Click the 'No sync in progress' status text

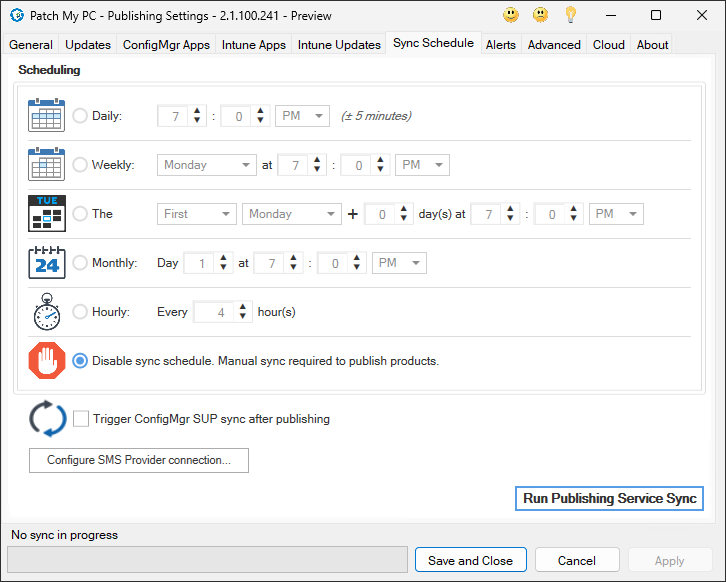64,535
